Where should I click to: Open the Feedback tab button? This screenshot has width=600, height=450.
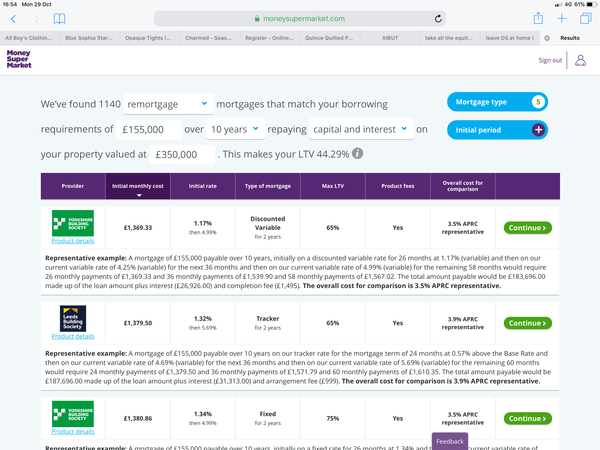coord(450,441)
